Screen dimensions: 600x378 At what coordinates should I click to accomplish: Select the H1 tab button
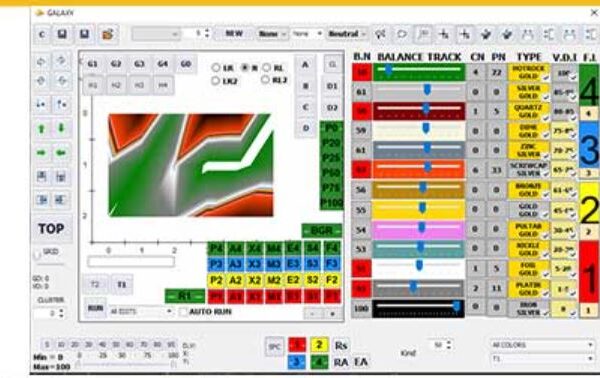tap(92, 85)
